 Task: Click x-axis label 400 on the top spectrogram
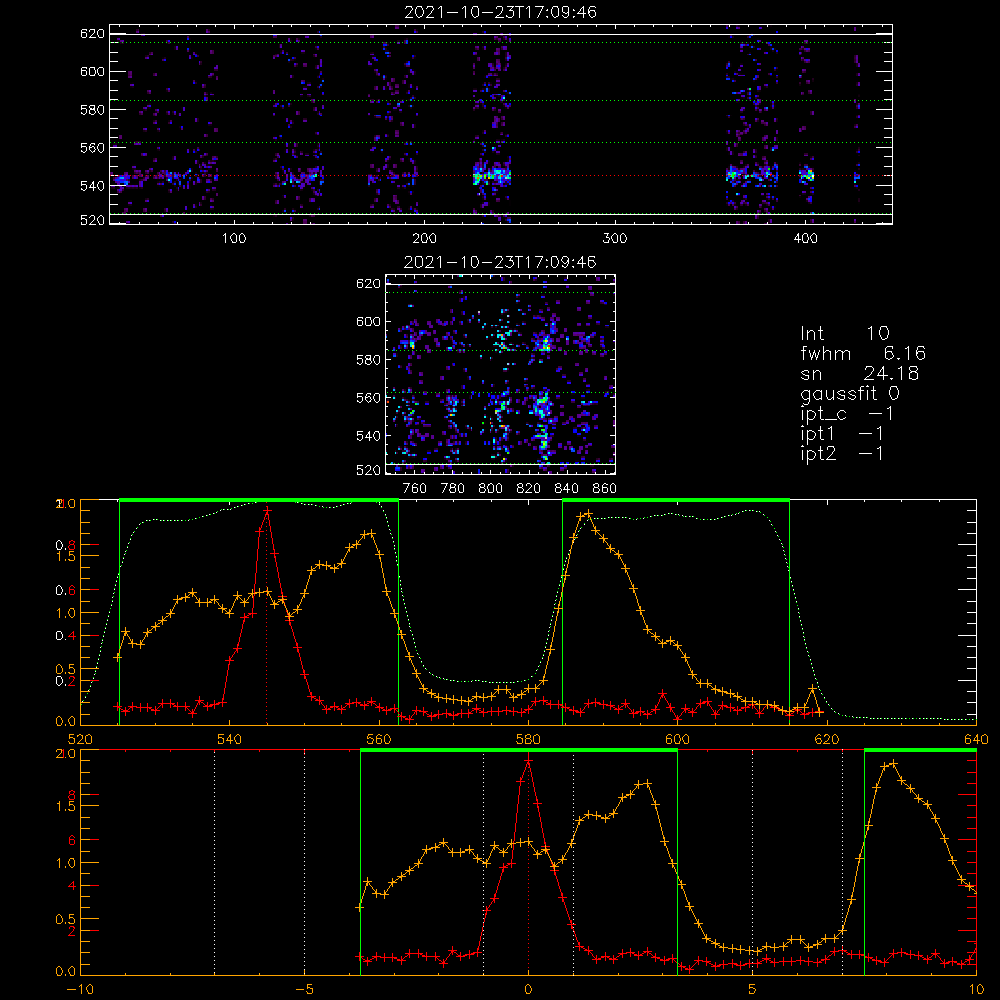point(805,239)
